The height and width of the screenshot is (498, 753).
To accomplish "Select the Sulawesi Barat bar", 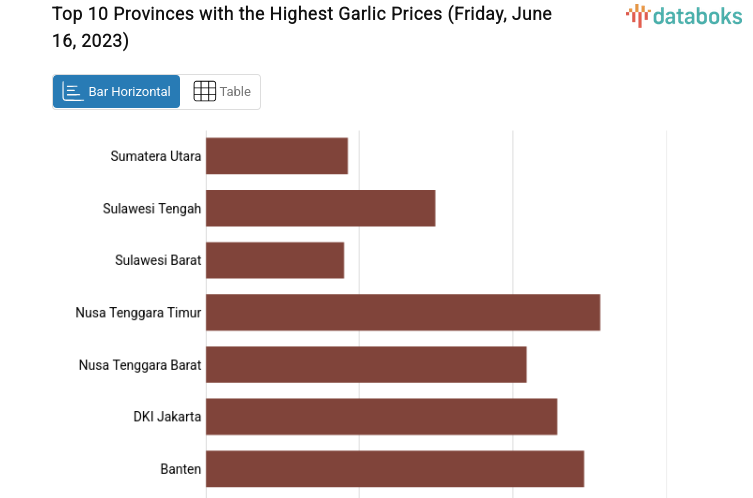I will (275, 260).
